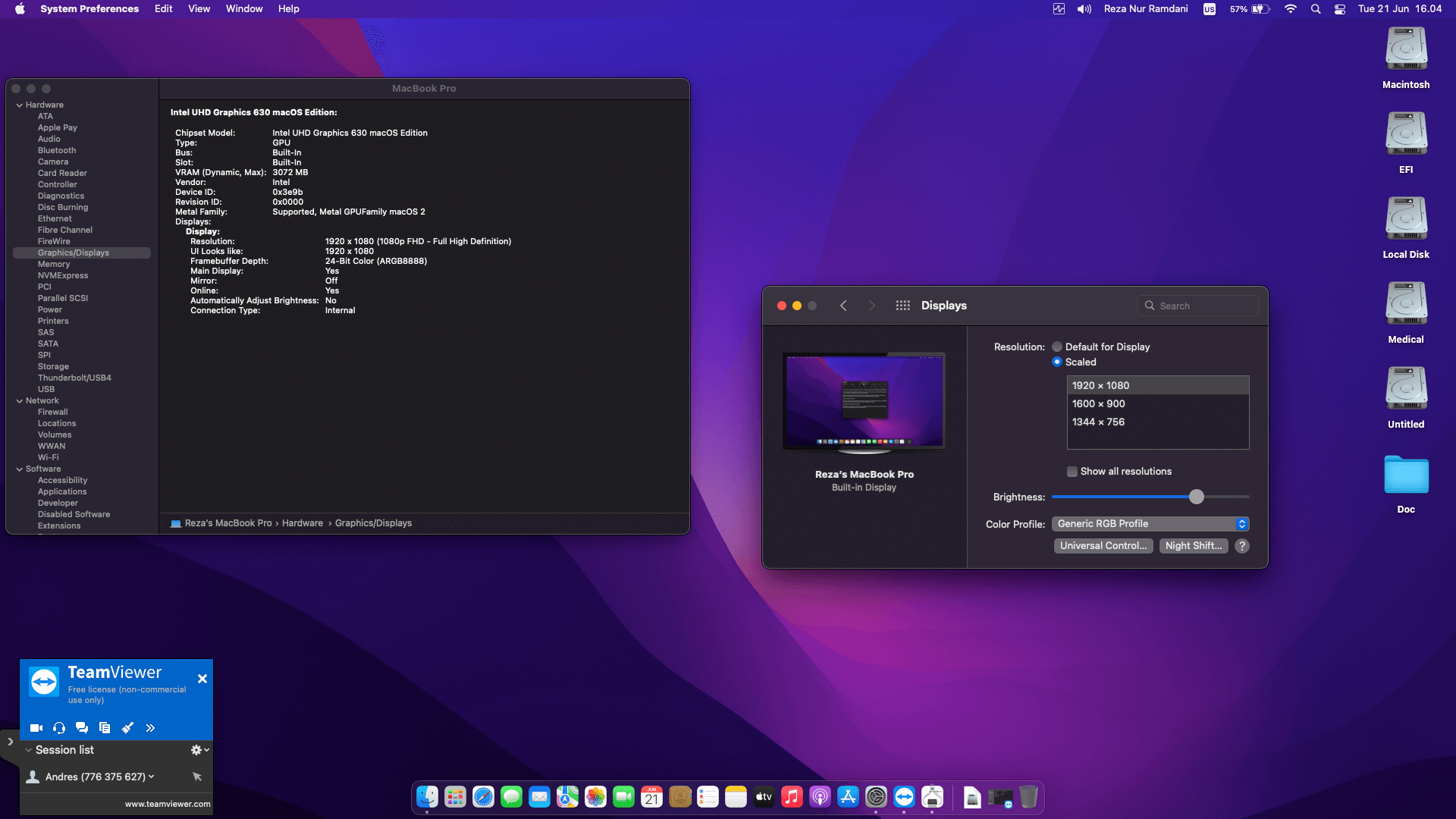Open the TeamViewer whiteboard brush tool

click(x=127, y=728)
